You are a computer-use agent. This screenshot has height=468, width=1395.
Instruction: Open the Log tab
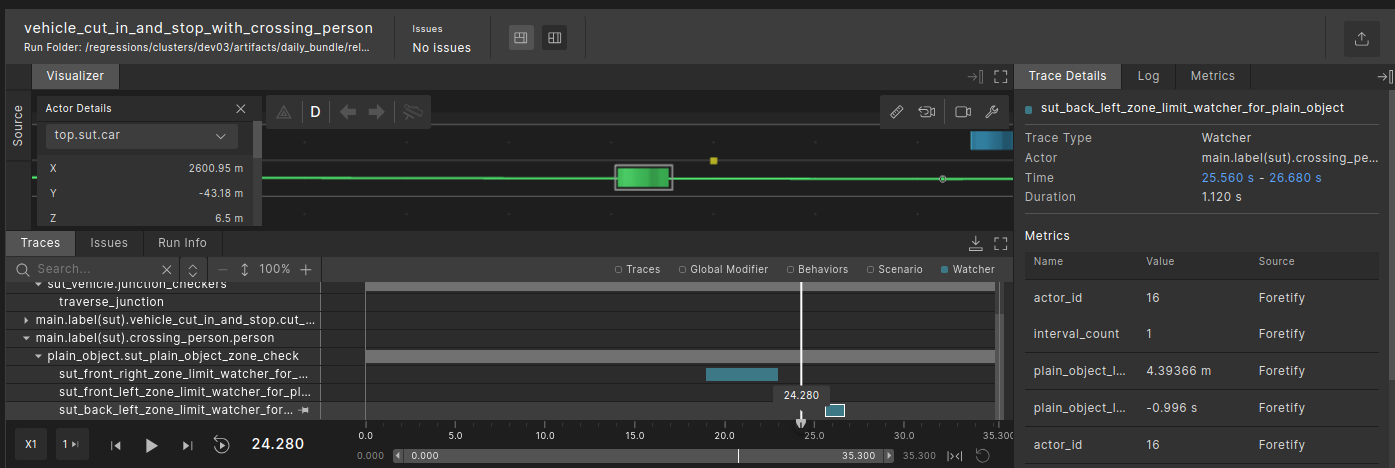(1148, 76)
